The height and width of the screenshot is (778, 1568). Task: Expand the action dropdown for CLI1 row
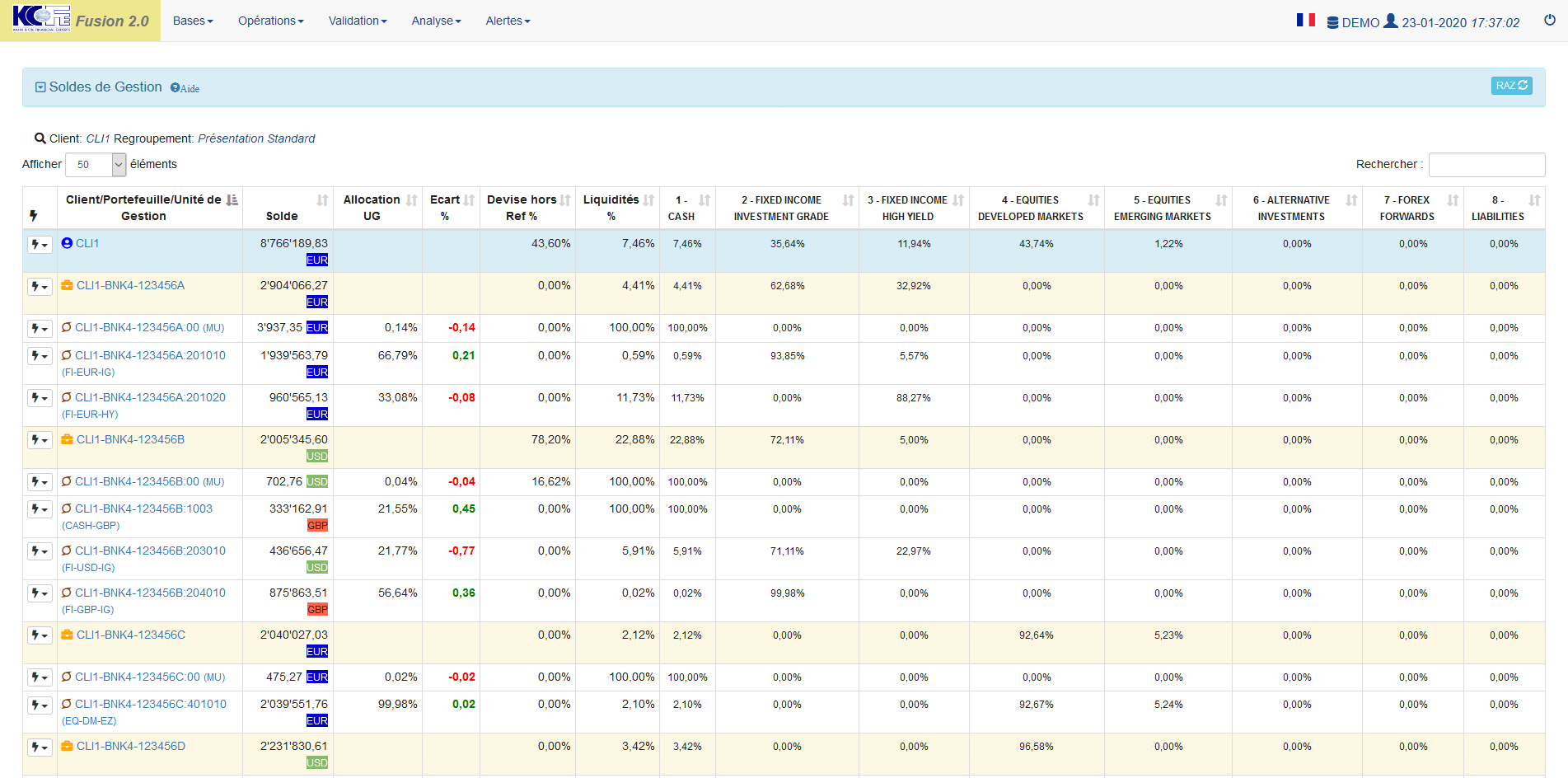coord(40,245)
